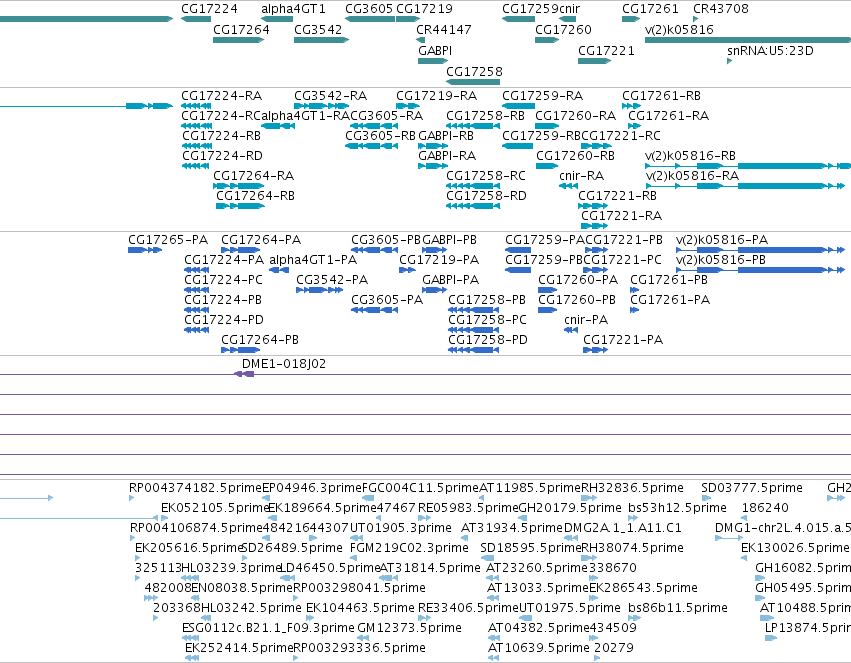Click the CG17258-RD transcript label
The width and height of the screenshot is (851, 663).
486,196
